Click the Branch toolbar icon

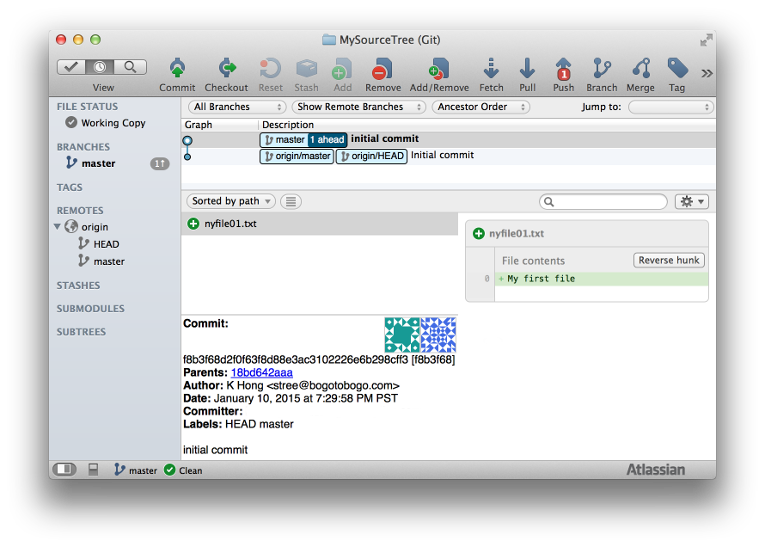(602, 68)
